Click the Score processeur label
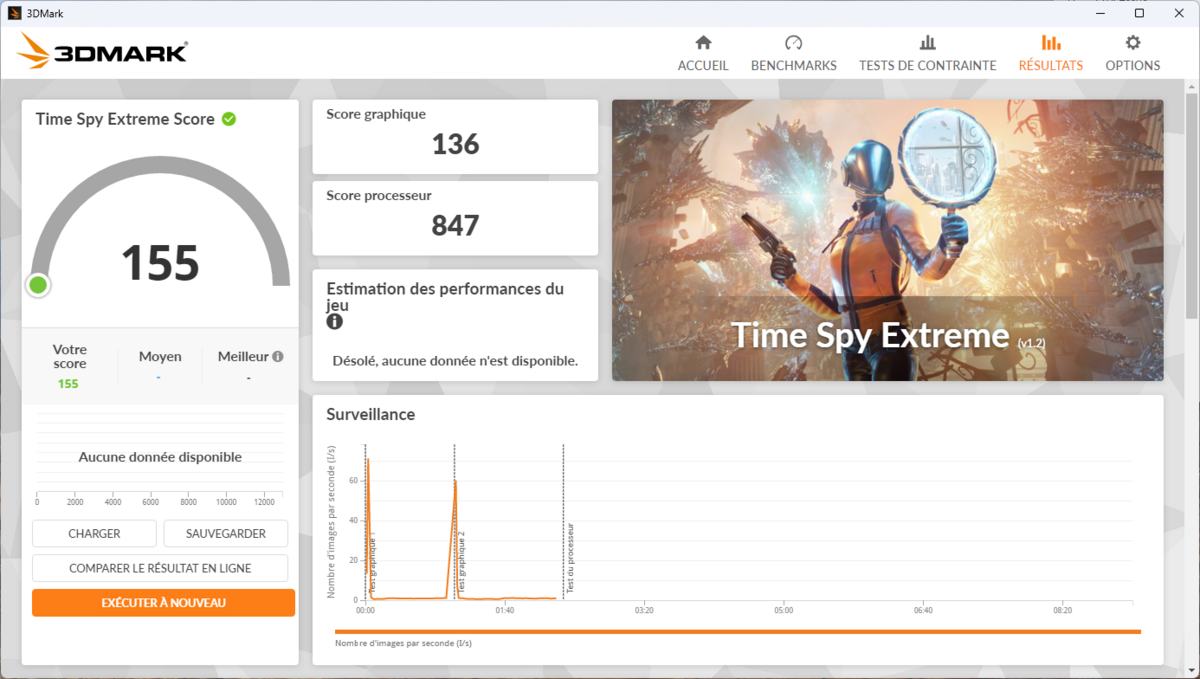Screen dimensions: 1200x679 (379, 196)
